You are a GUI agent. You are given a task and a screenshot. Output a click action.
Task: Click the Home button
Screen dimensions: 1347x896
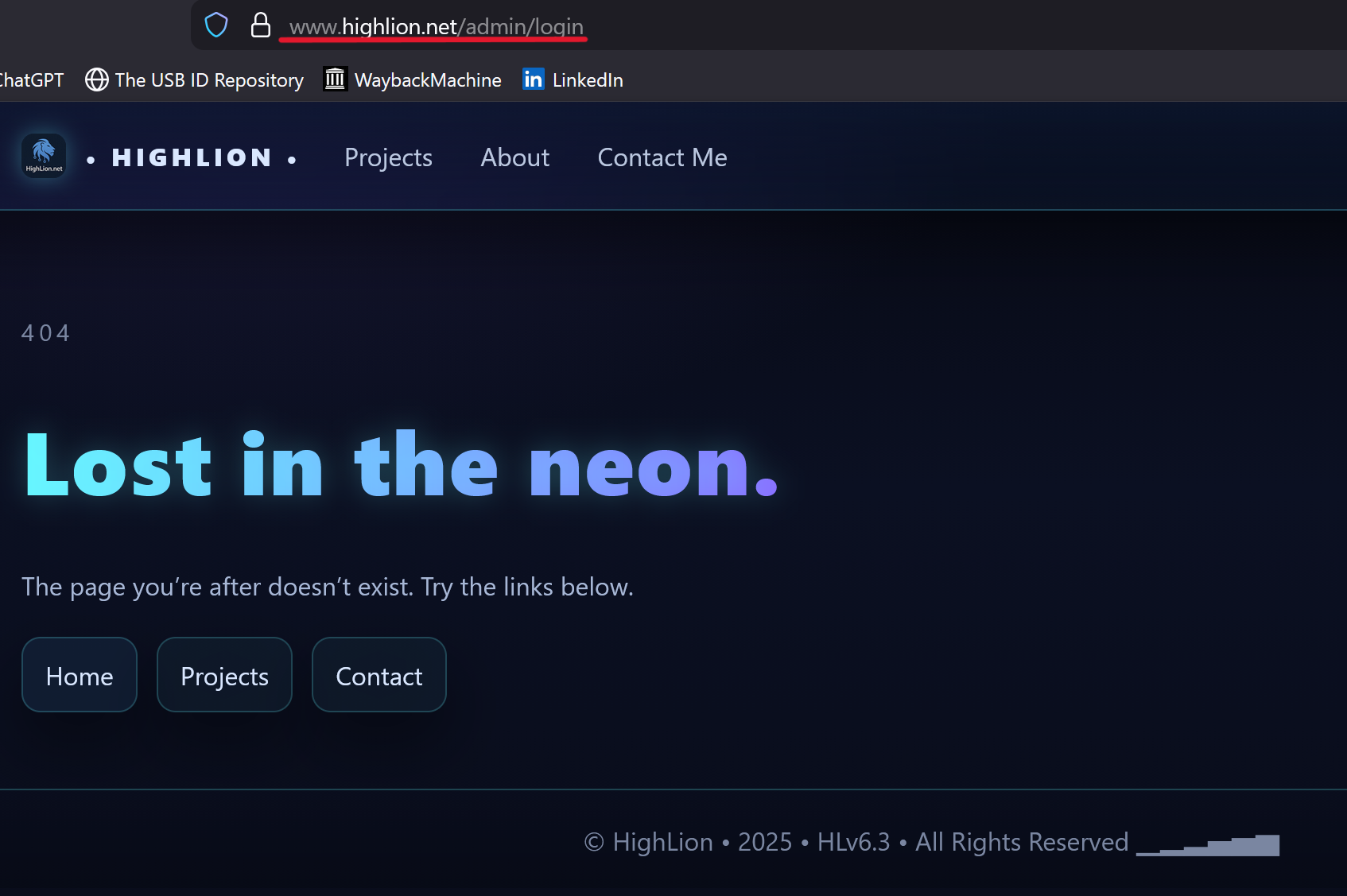[80, 675]
